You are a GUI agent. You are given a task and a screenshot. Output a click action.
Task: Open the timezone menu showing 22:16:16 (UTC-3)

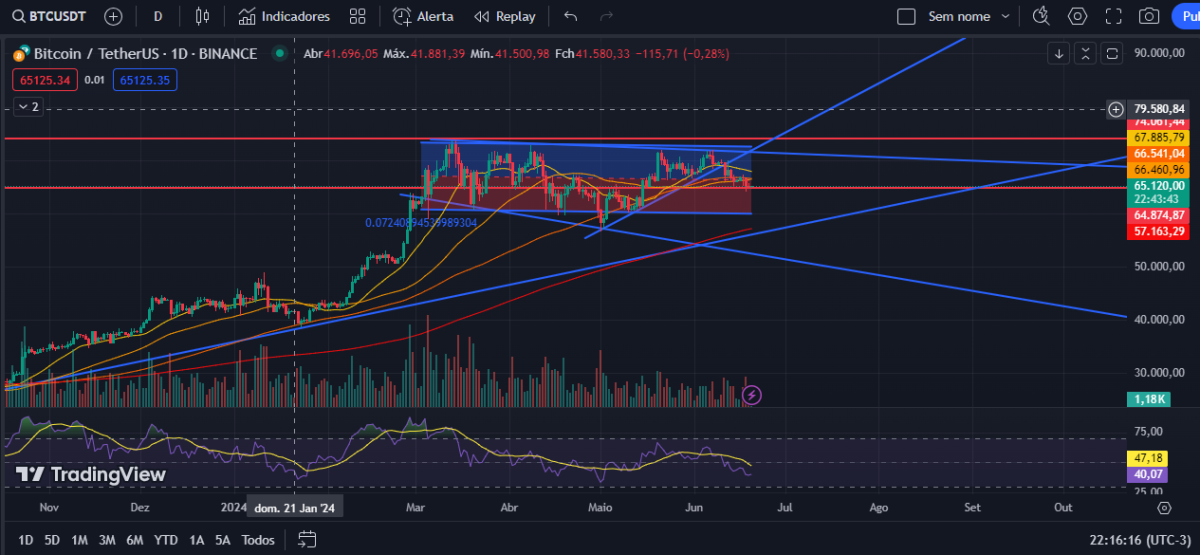click(1140, 540)
